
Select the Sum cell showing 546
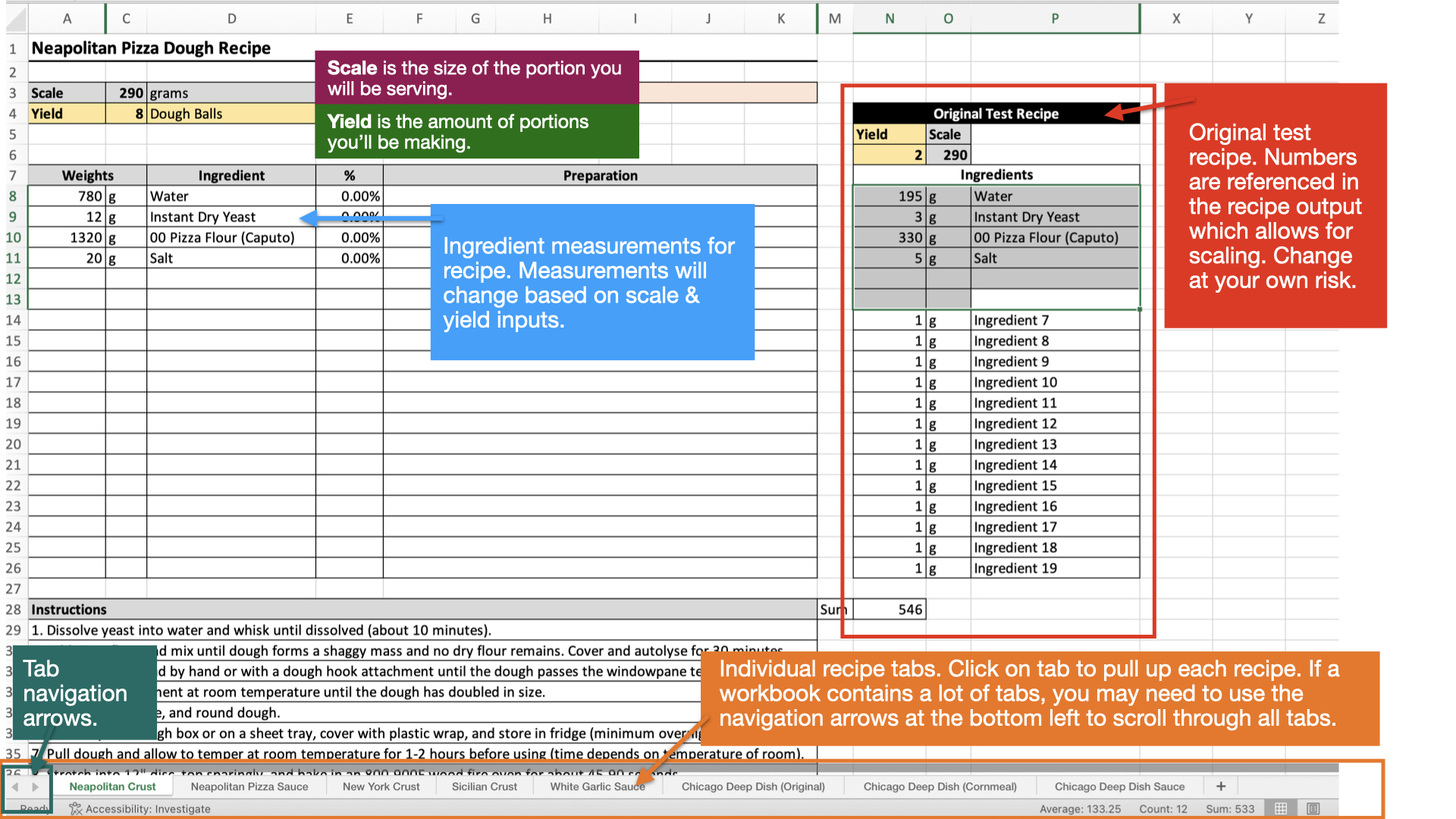[x=889, y=609]
